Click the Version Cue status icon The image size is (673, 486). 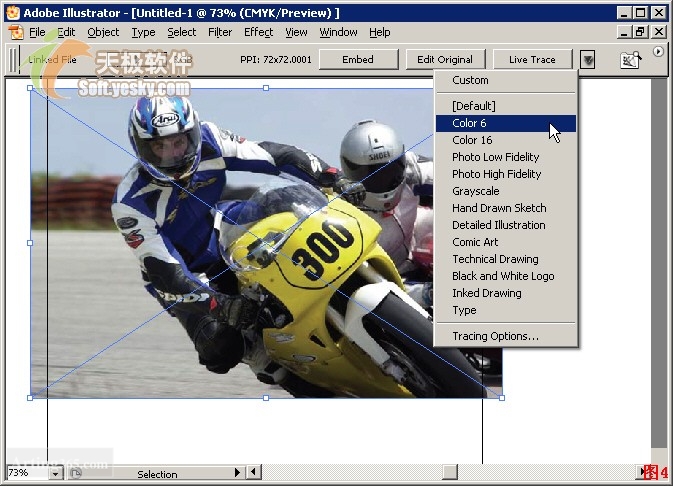[76, 473]
